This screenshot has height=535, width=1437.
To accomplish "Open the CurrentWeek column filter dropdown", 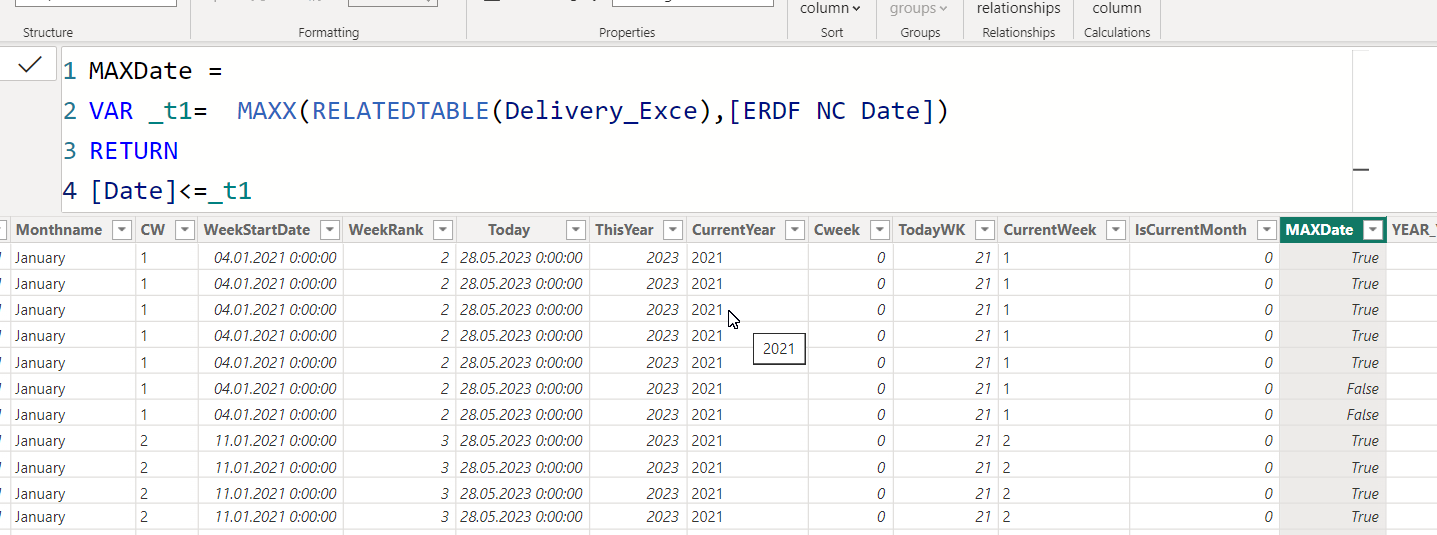I will click(1115, 230).
